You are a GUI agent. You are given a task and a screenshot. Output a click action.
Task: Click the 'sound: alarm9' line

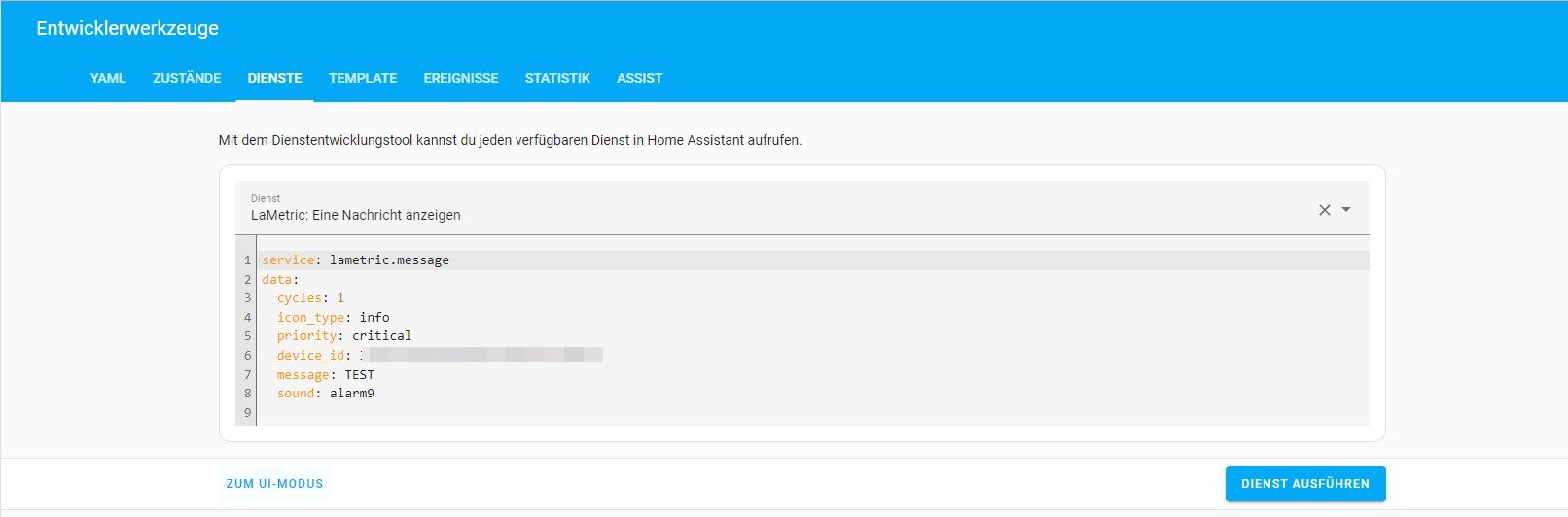tap(325, 394)
